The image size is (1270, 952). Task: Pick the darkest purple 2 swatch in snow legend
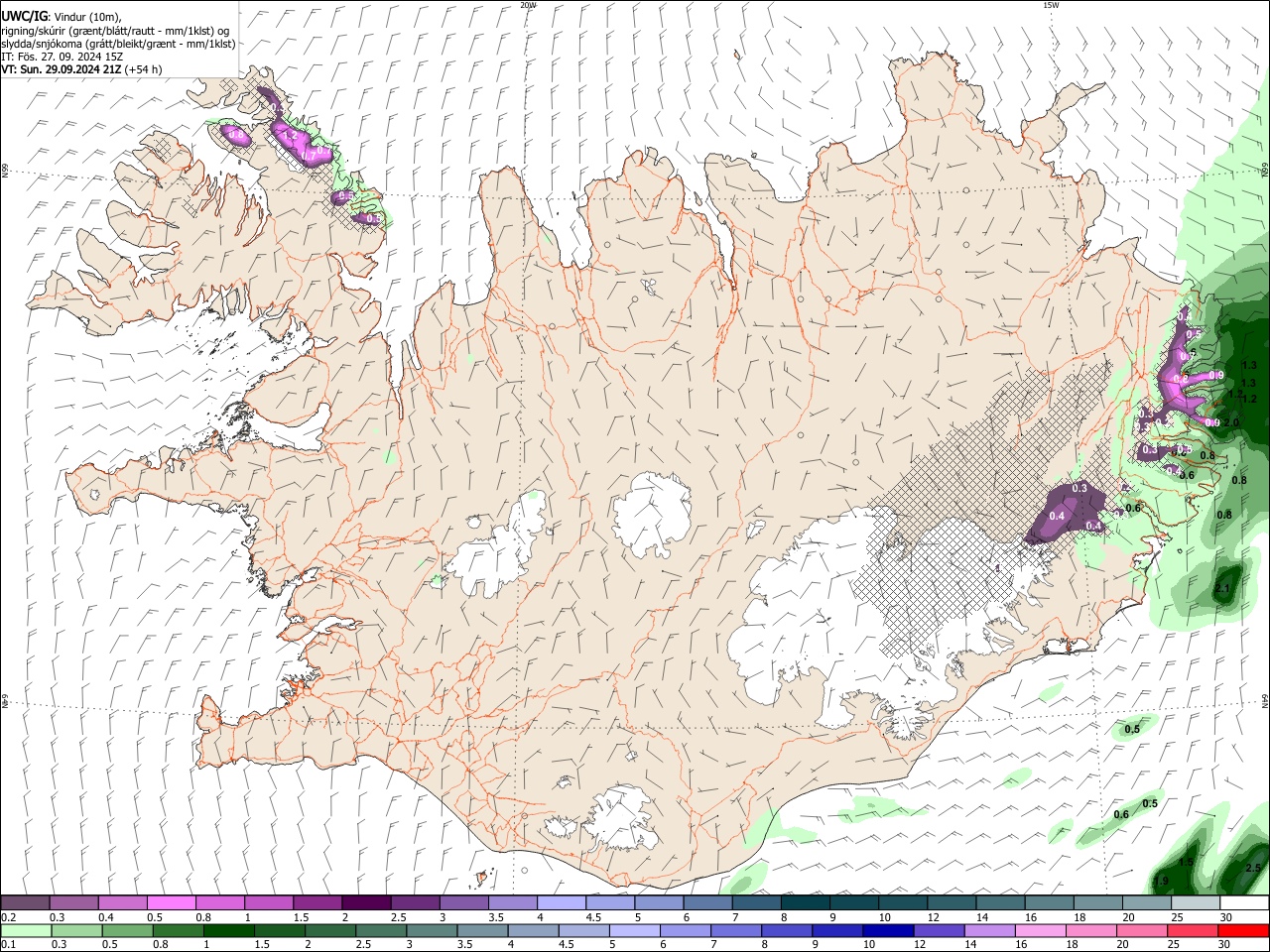coord(366,902)
